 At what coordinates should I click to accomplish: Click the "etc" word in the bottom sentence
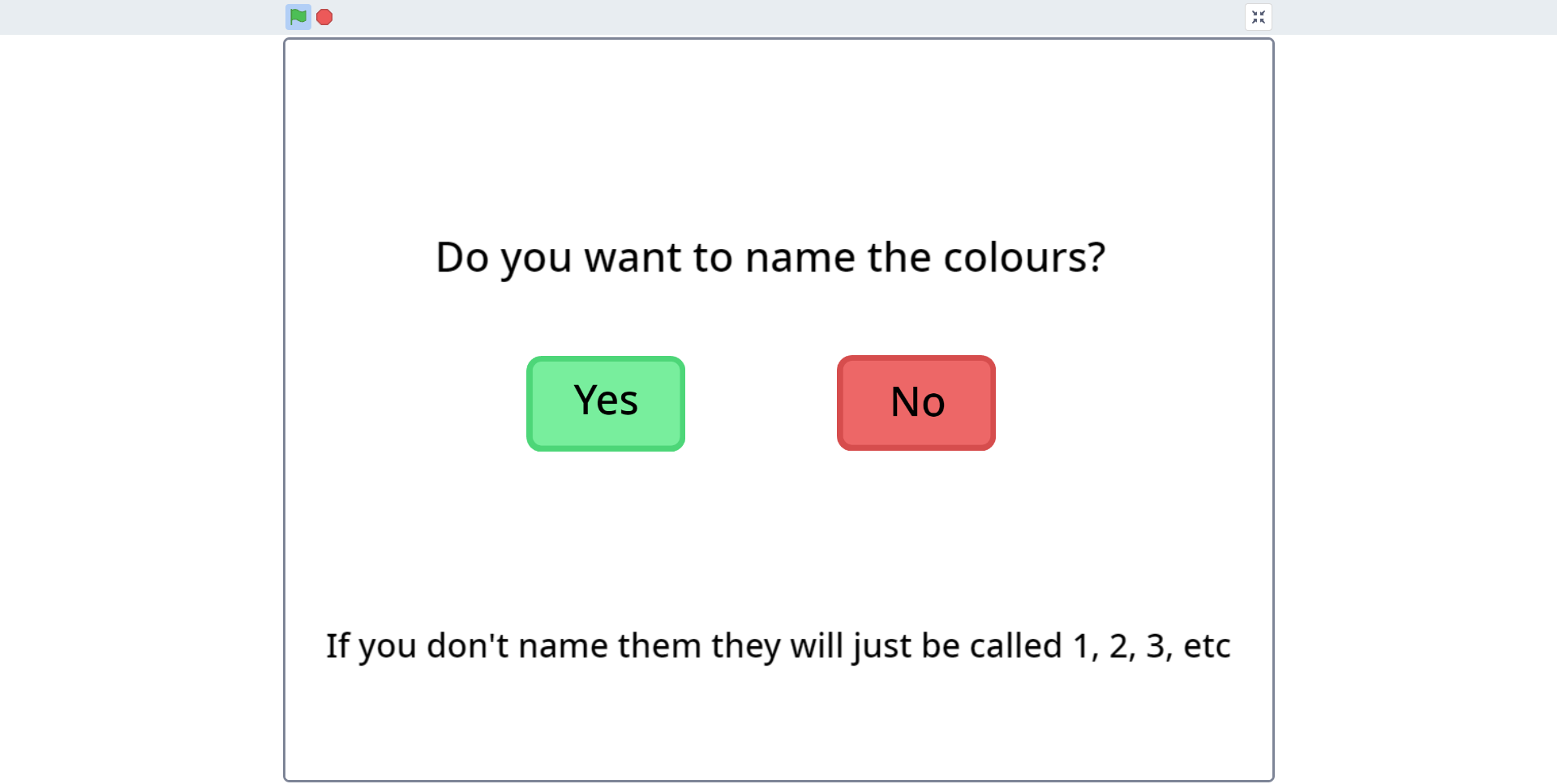pyautogui.click(x=1207, y=646)
